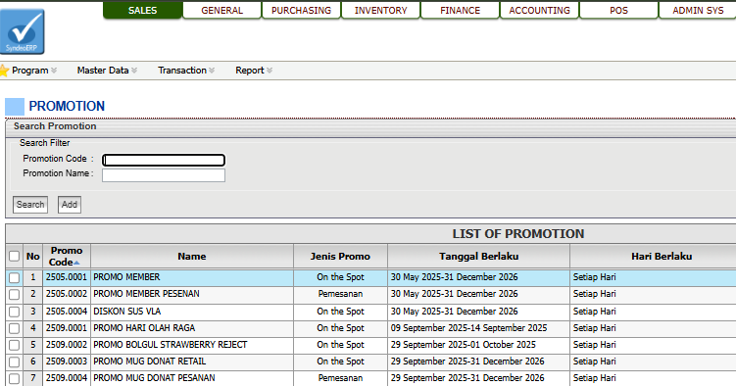
Task: Click date 29 September 2025-01 October 2025
Action: 463,345
